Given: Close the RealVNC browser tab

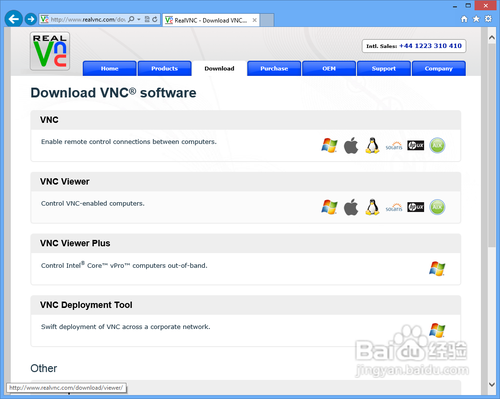Looking at the screenshot, I should click(254, 20).
